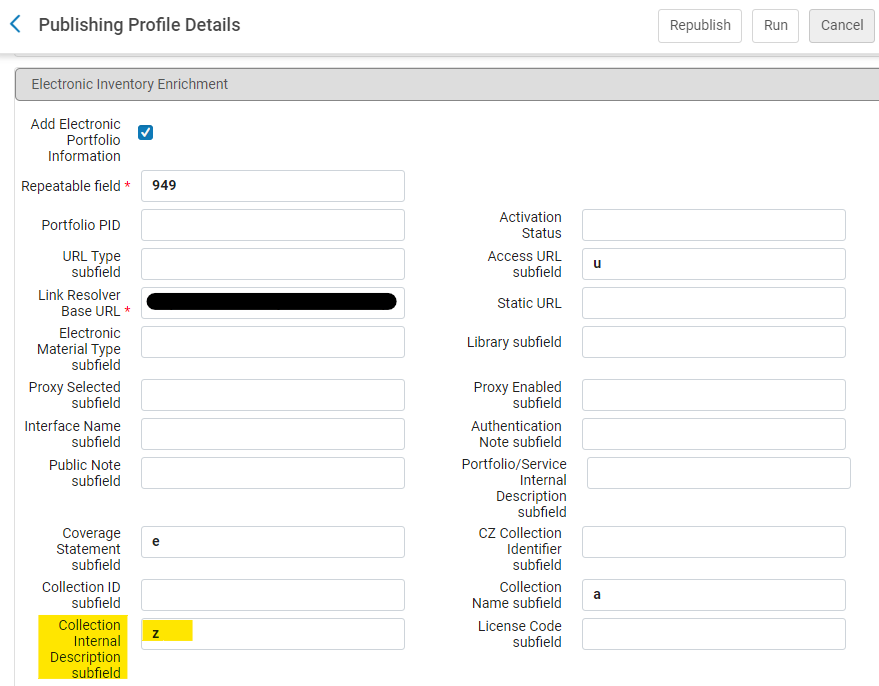Click the Library subfield input
Viewport: 879px width, 686px height.
point(713,342)
